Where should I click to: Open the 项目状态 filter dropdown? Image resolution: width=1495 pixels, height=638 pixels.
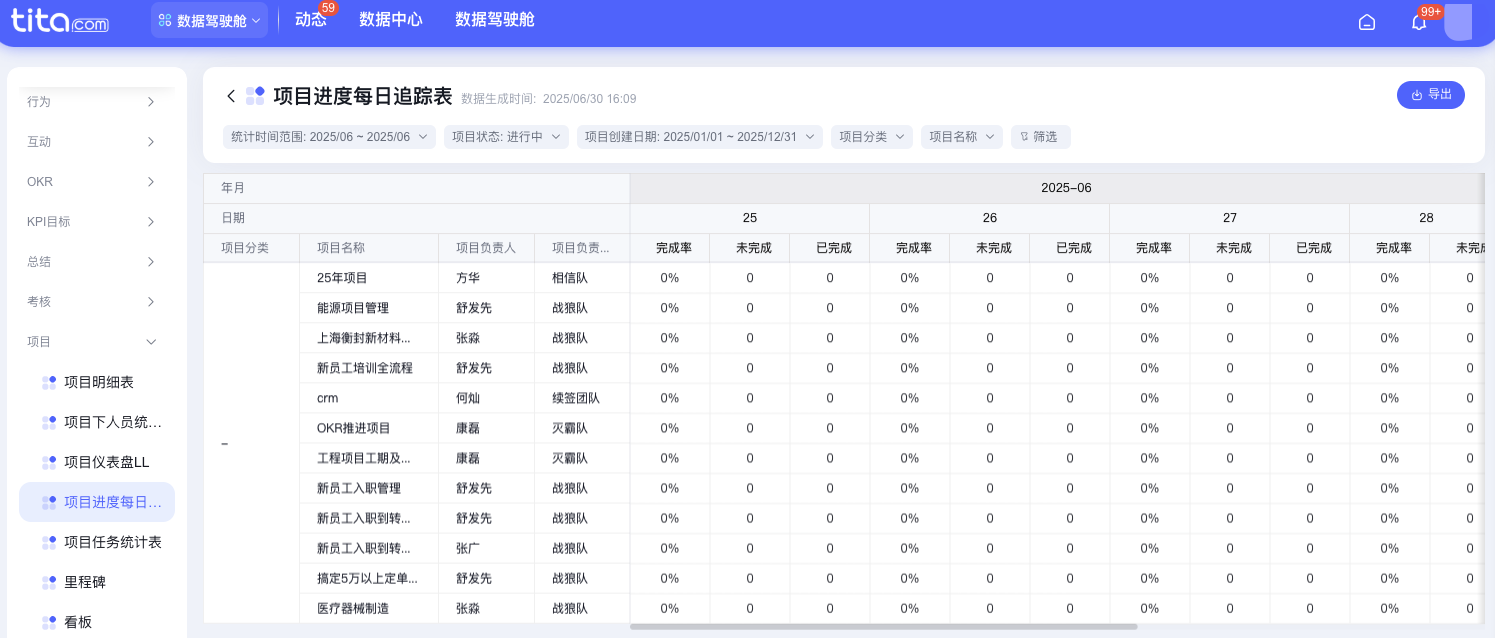[505, 136]
